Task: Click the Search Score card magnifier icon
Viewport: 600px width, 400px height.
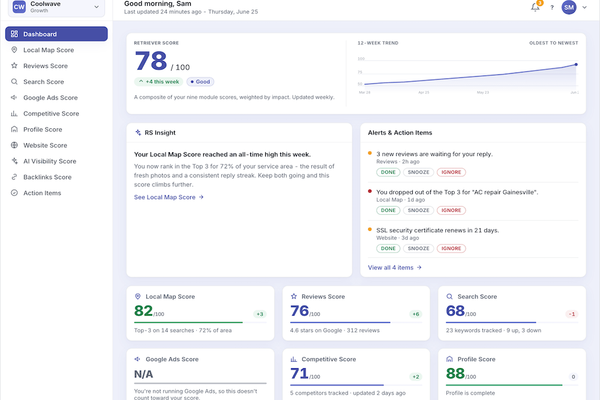Action: pos(450,296)
